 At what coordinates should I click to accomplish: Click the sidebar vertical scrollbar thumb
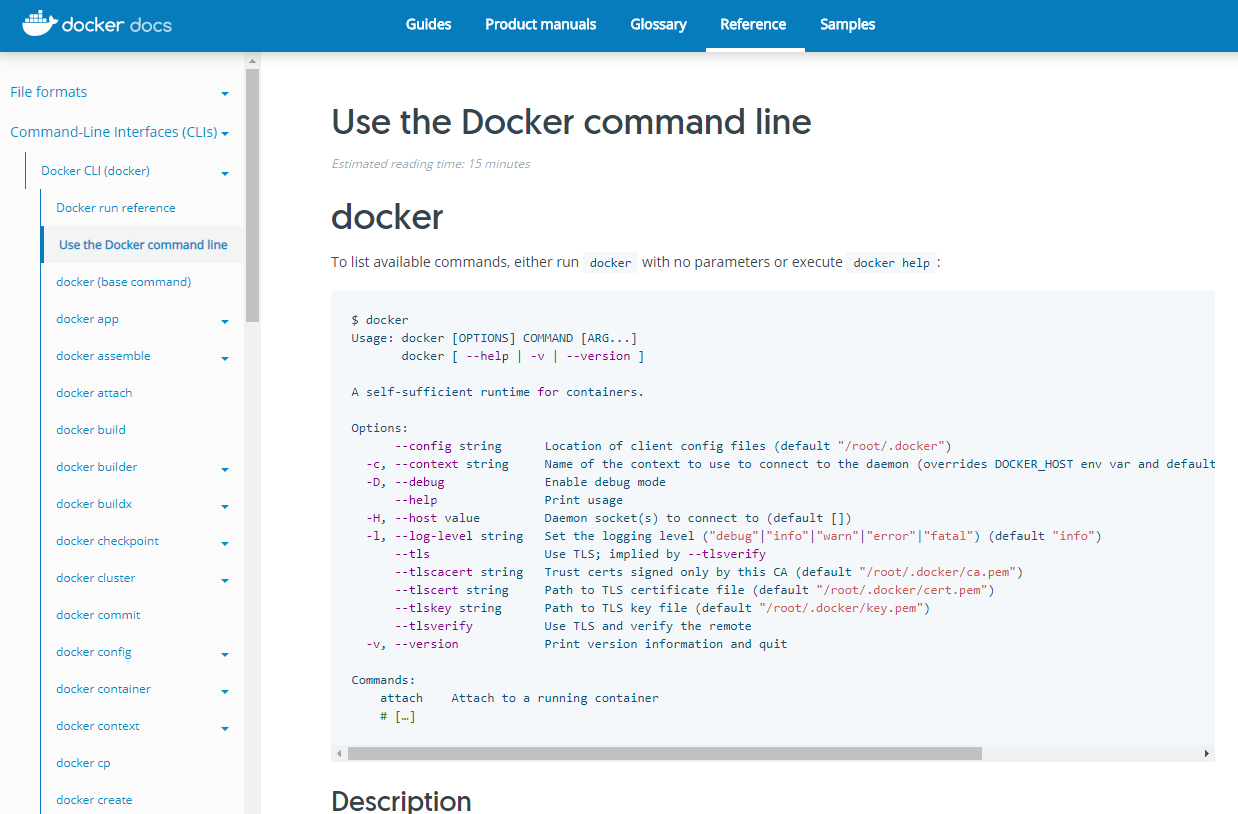[x=252, y=190]
